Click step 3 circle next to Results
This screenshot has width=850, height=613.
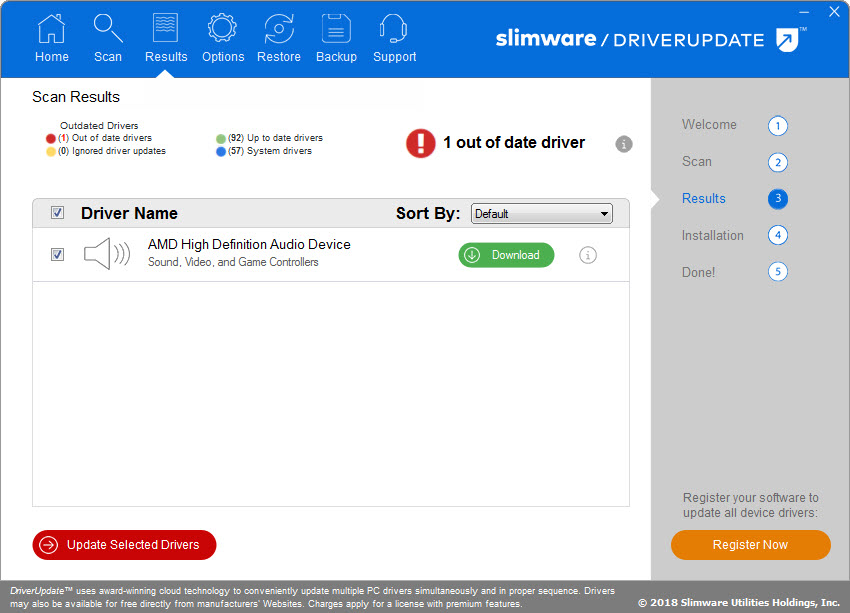[x=777, y=198]
